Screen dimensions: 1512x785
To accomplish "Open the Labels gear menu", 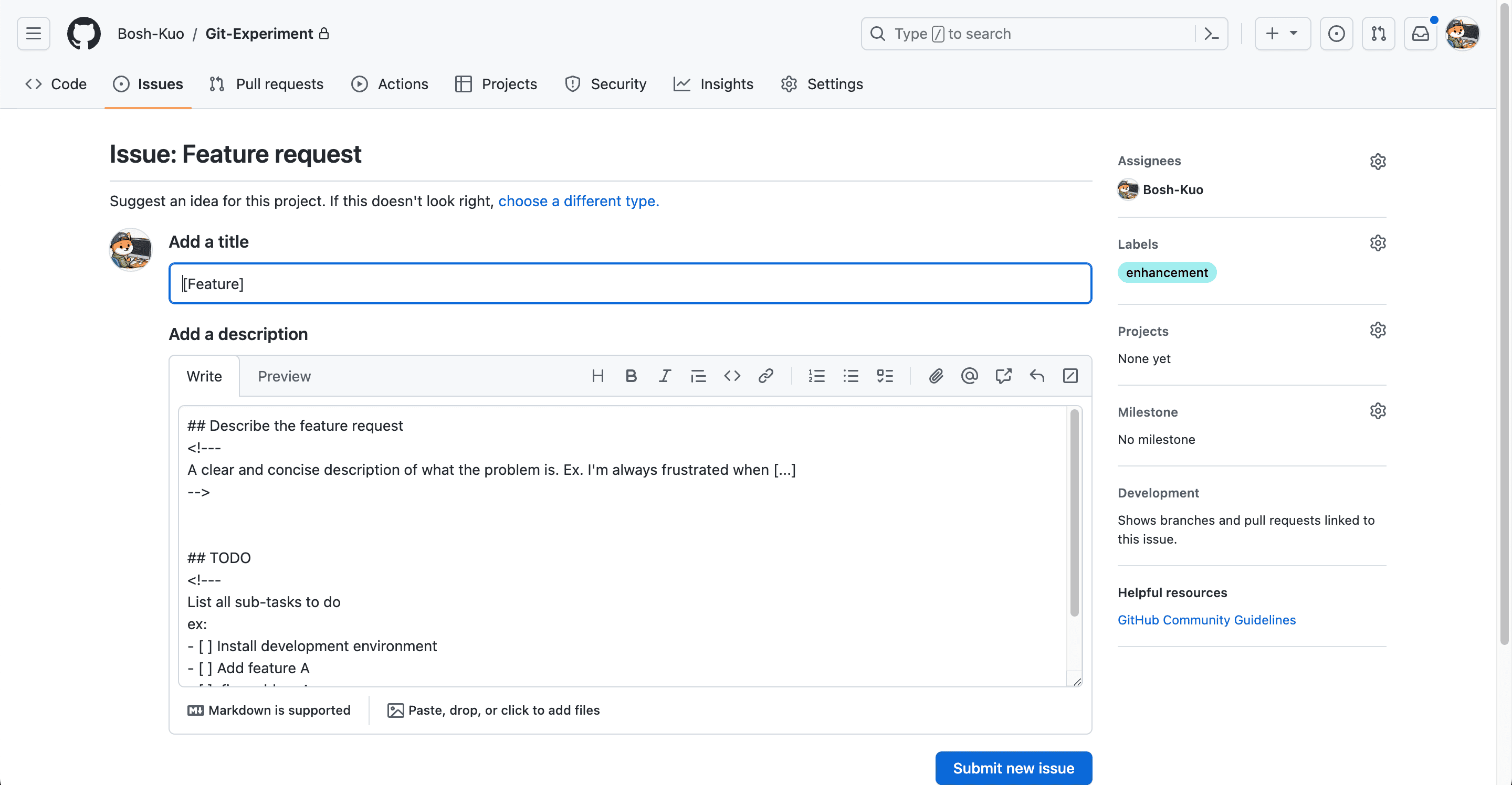I will coord(1378,243).
